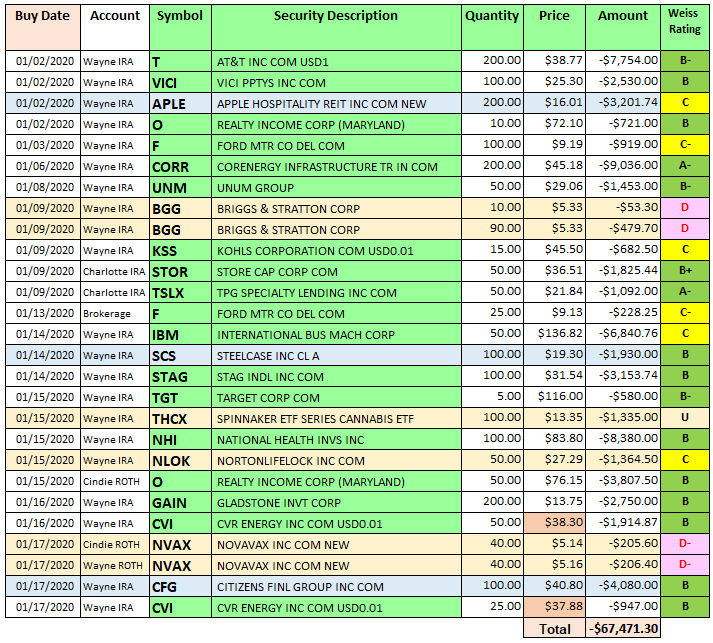Select the Brokerage account cell
The height and width of the screenshot is (643, 713).
click(105, 313)
